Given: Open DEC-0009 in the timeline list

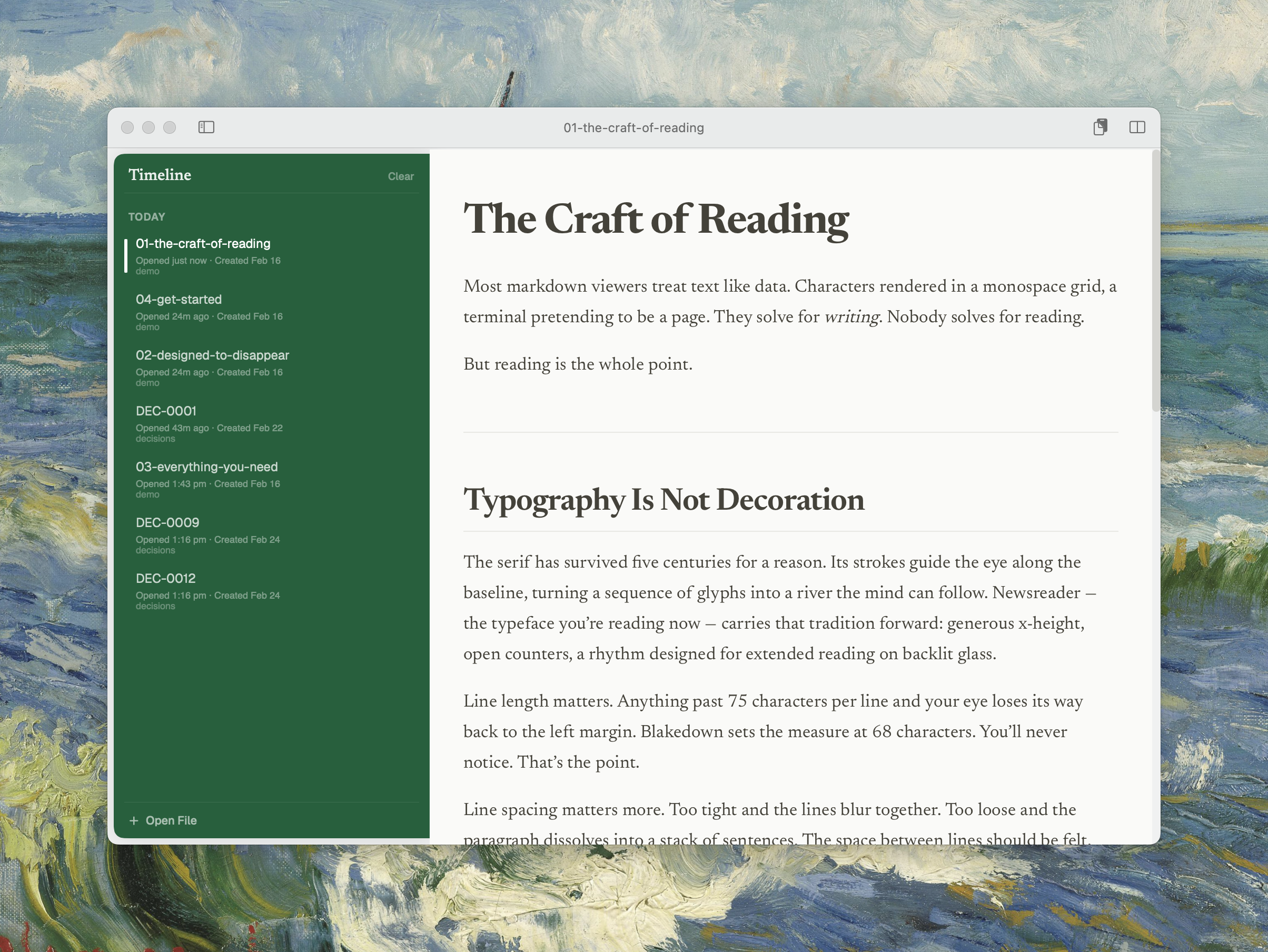Looking at the screenshot, I should 167,522.
